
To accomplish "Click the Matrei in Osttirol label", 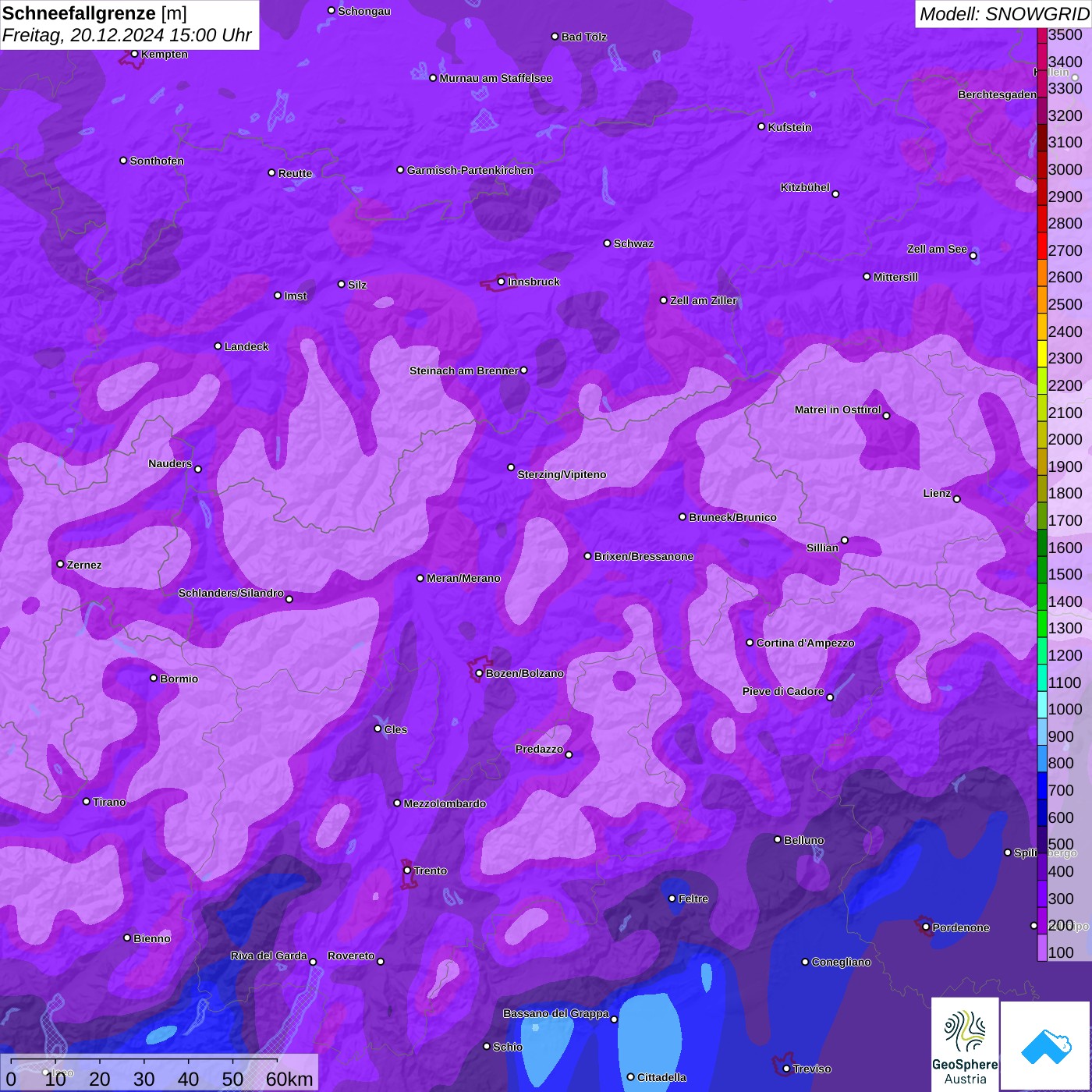I will tap(838, 409).
